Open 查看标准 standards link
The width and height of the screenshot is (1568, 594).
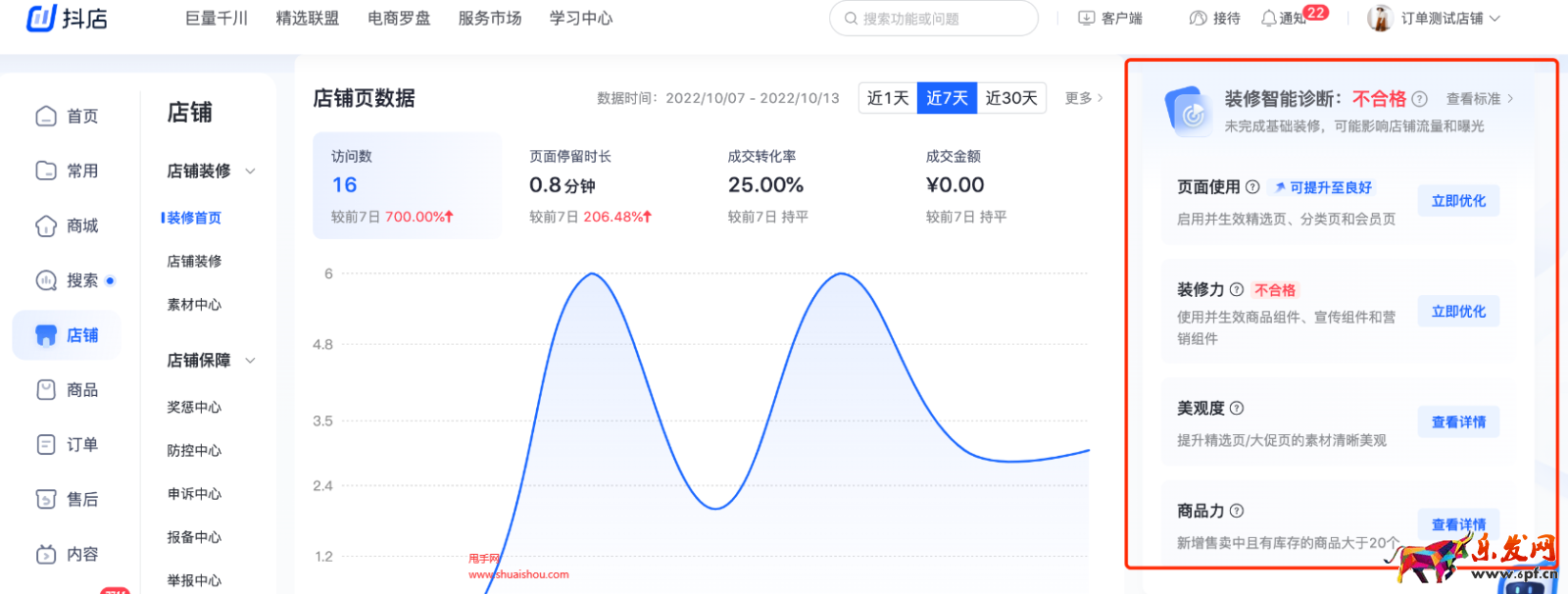[x=1480, y=99]
